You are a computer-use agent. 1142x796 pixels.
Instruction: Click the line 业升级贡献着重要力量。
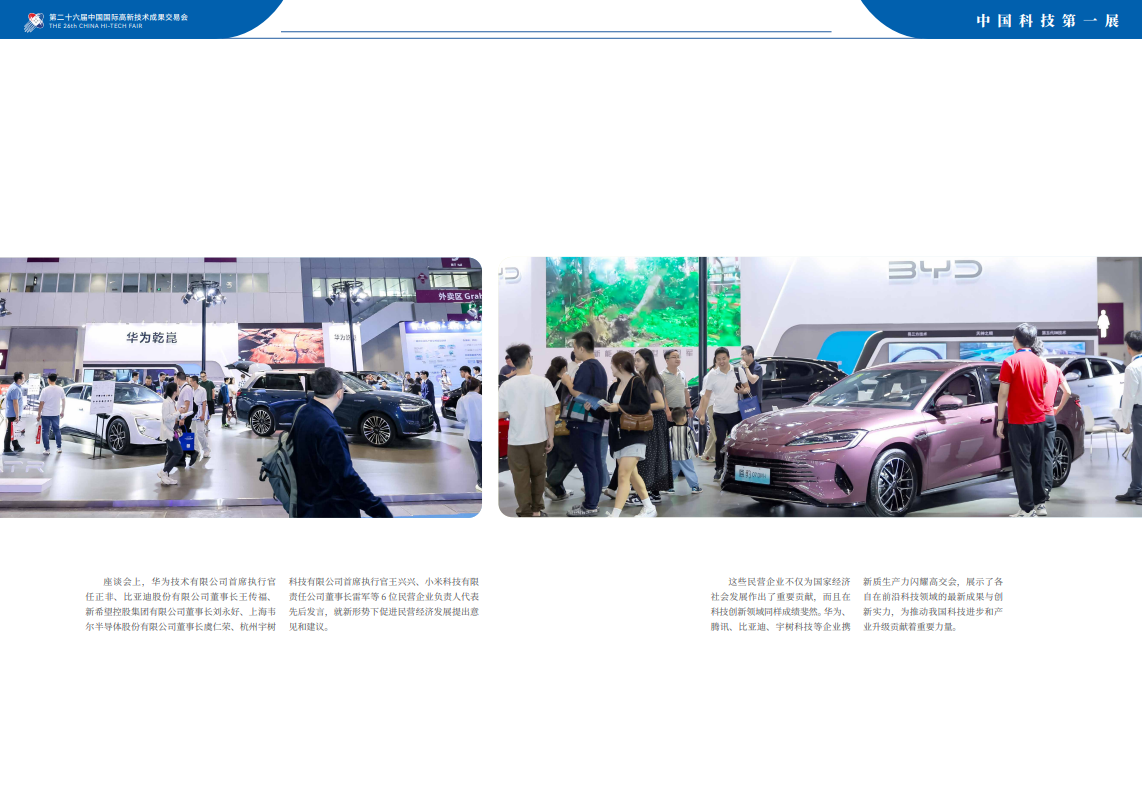click(x=911, y=626)
